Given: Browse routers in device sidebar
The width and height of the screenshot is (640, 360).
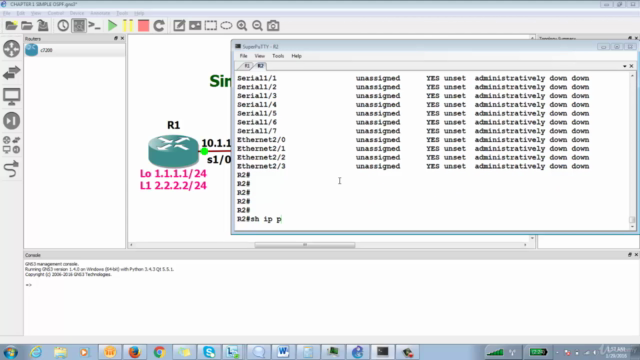Looking at the screenshot, I should (11, 49).
